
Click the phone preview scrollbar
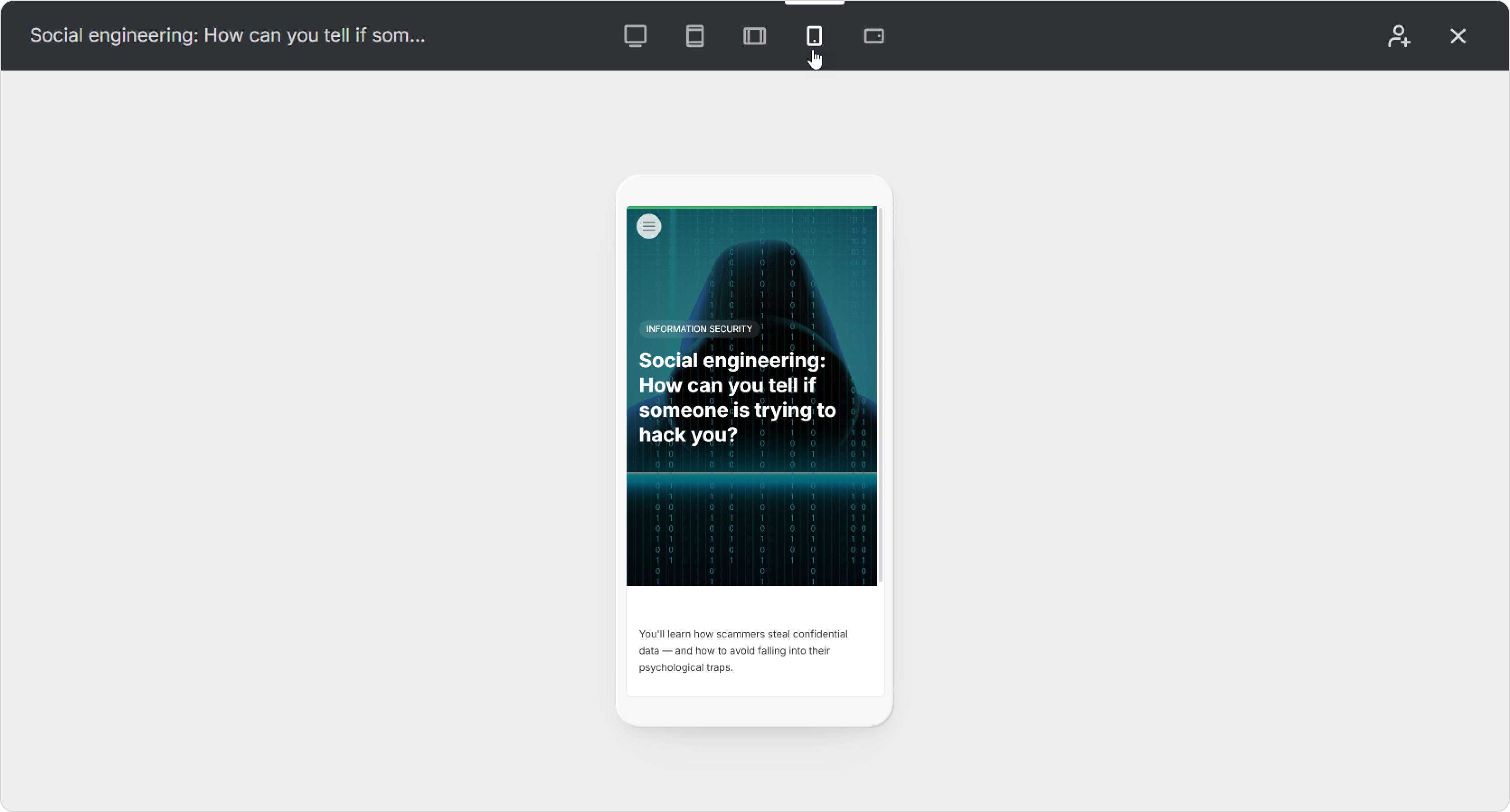point(880,395)
